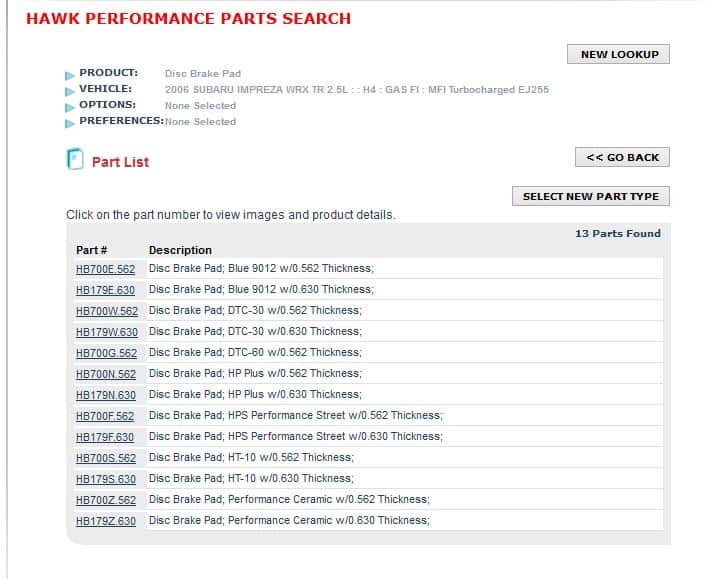Go back using << GO BACK button
This screenshot has height=579, width=708.
pyautogui.click(x=622, y=157)
